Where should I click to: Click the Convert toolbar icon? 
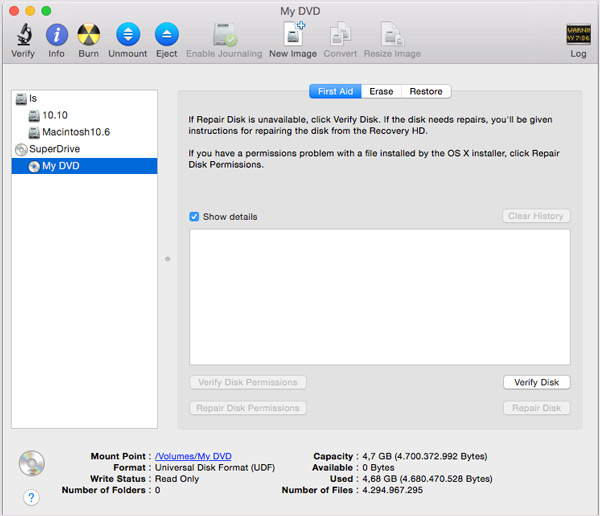coord(340,35)
